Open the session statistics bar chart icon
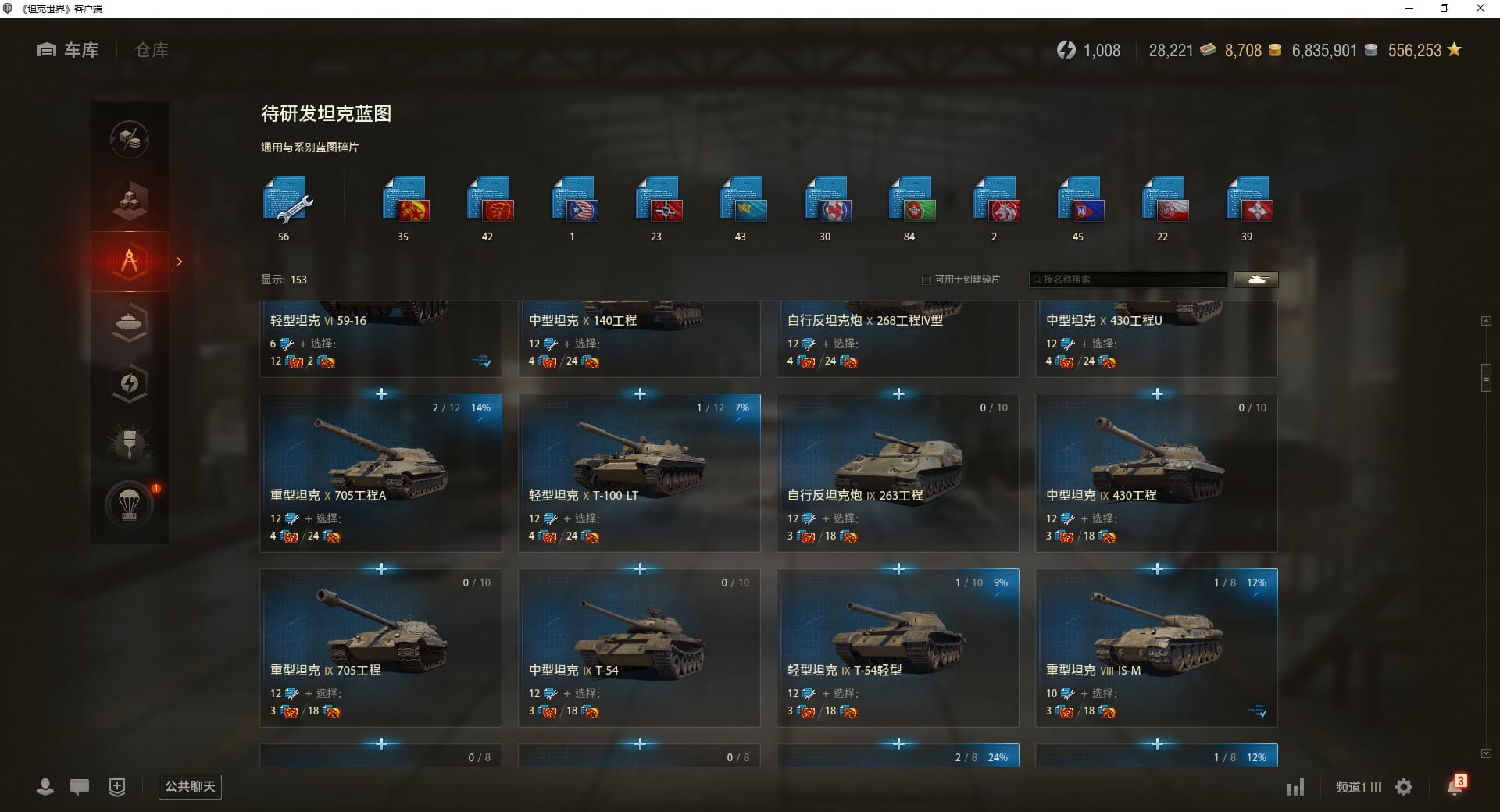The height and width of the screenshot is (812, 1500). [1295, 787]
